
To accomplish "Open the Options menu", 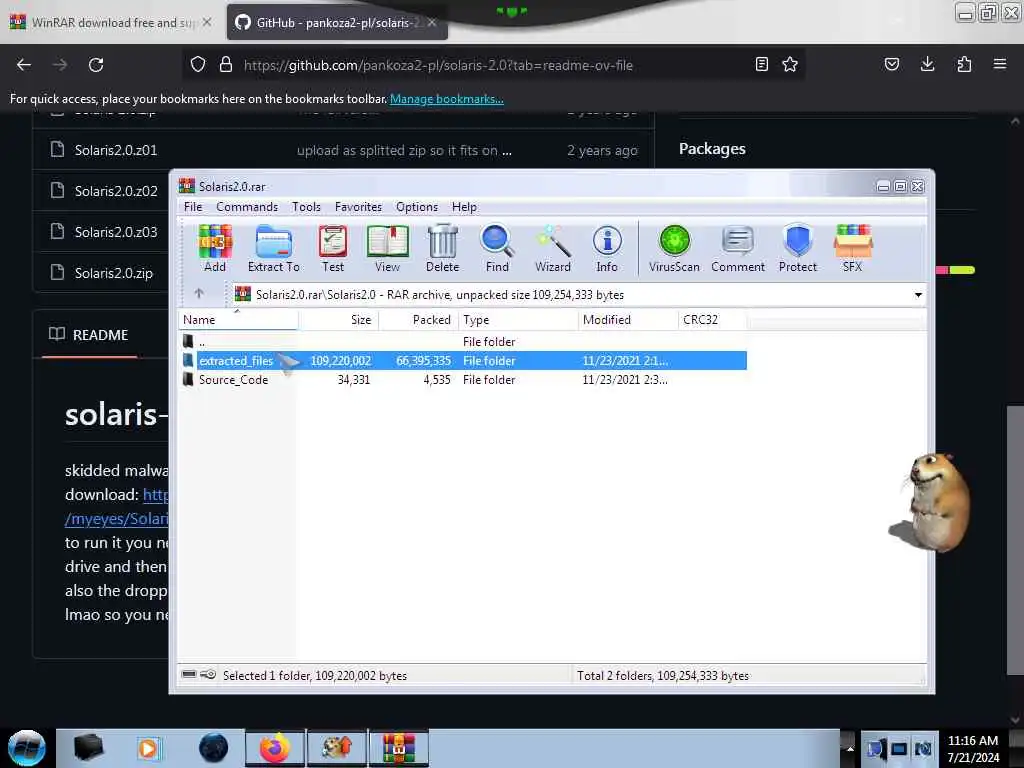I will click(417, 206).
